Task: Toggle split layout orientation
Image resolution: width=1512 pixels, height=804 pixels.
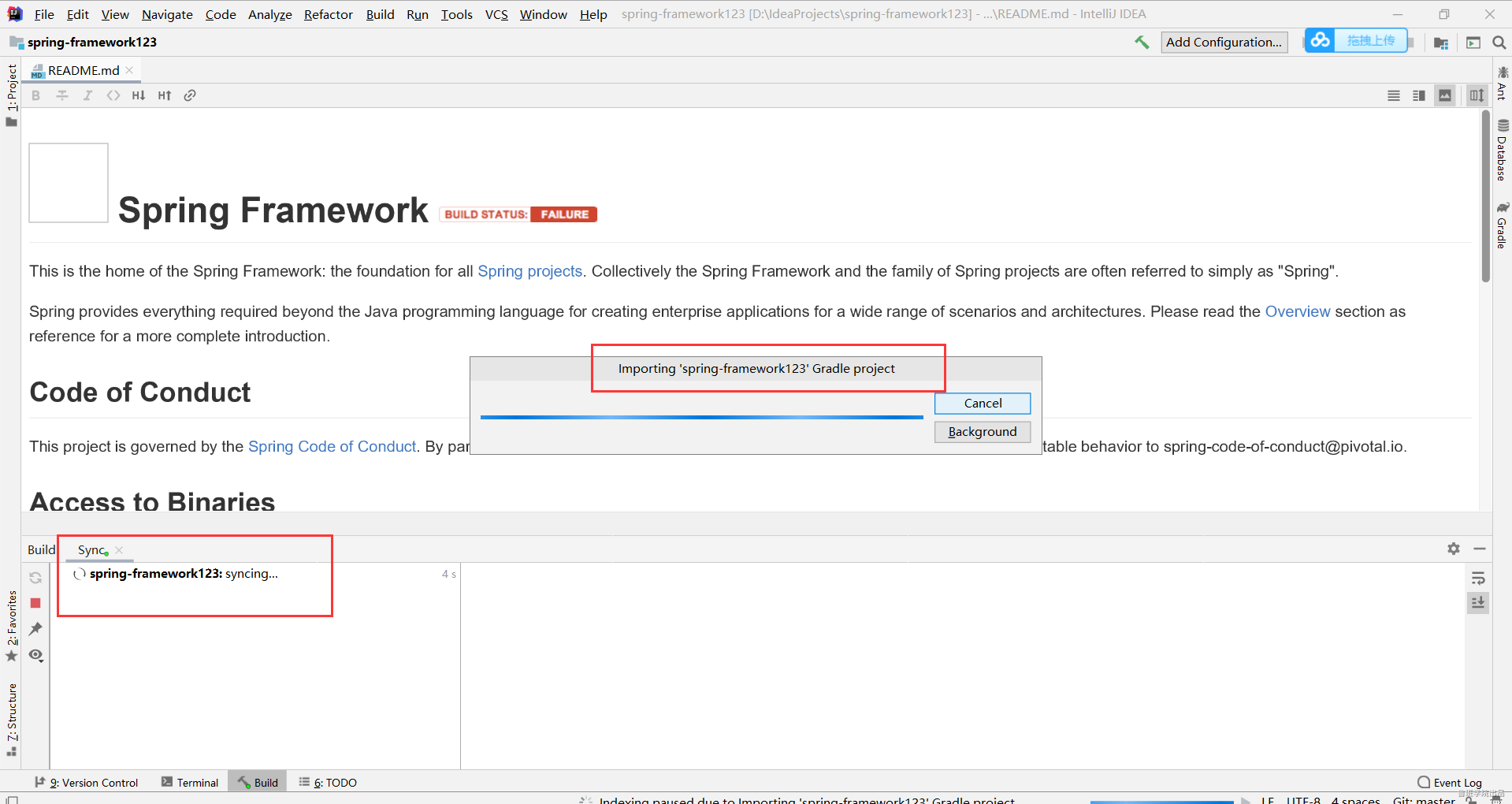Action: tap(1477, 95)
